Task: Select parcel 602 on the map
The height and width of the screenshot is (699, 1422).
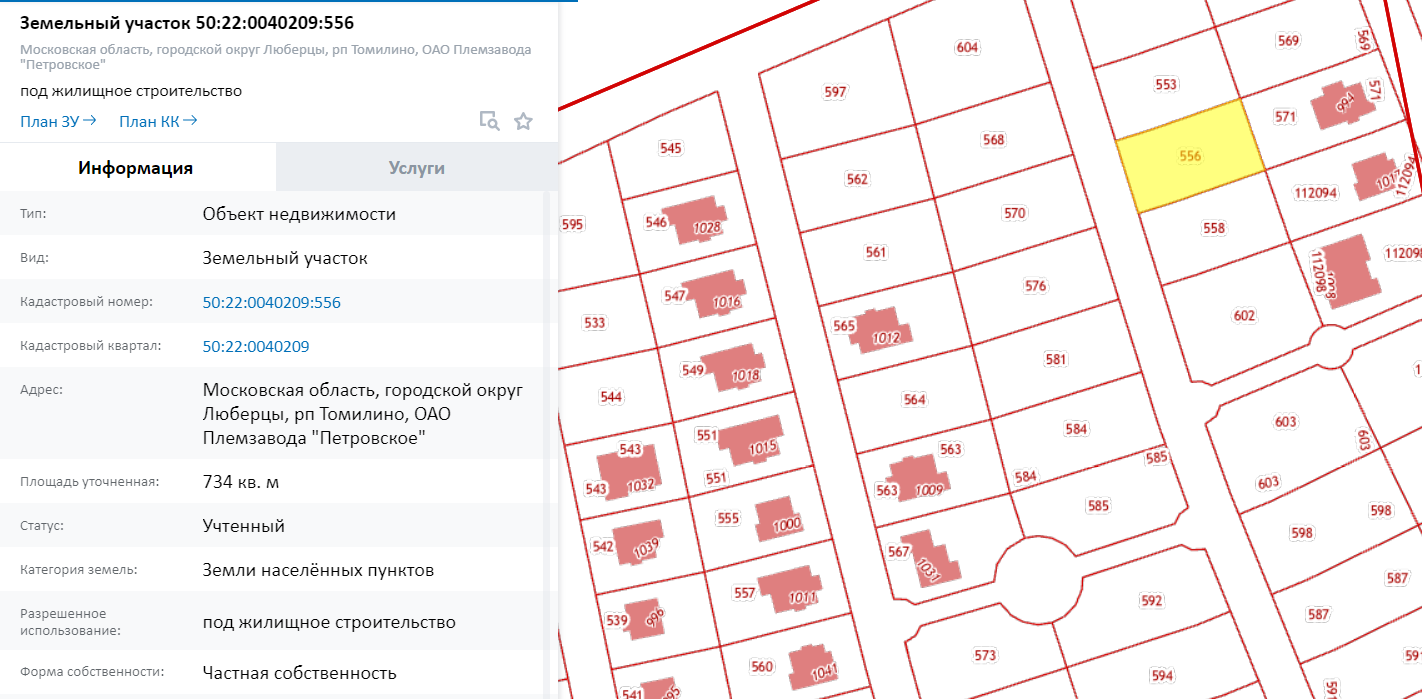Action: point(1243,316)
